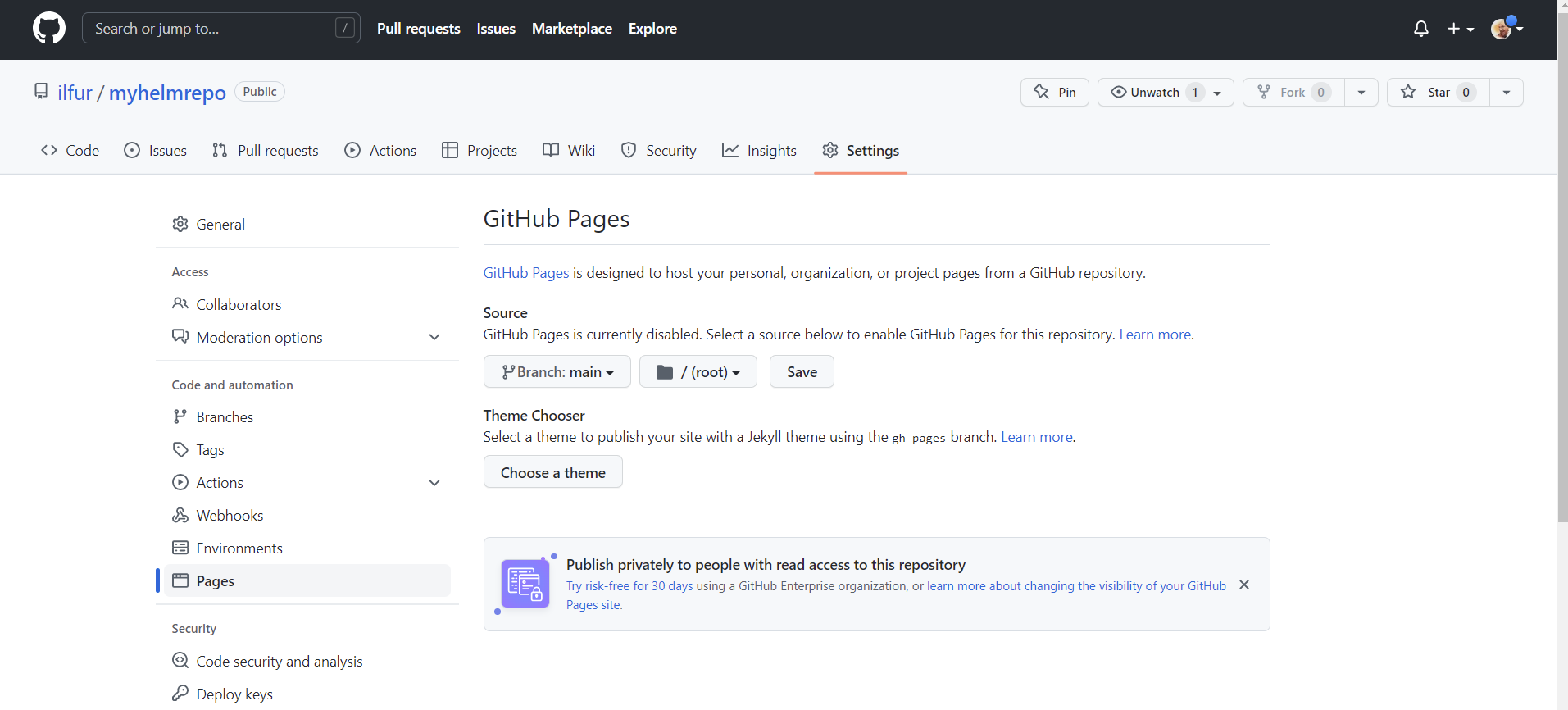
Task: Open the dropdown arrow next to Fork
Action: pos(1361,93)
